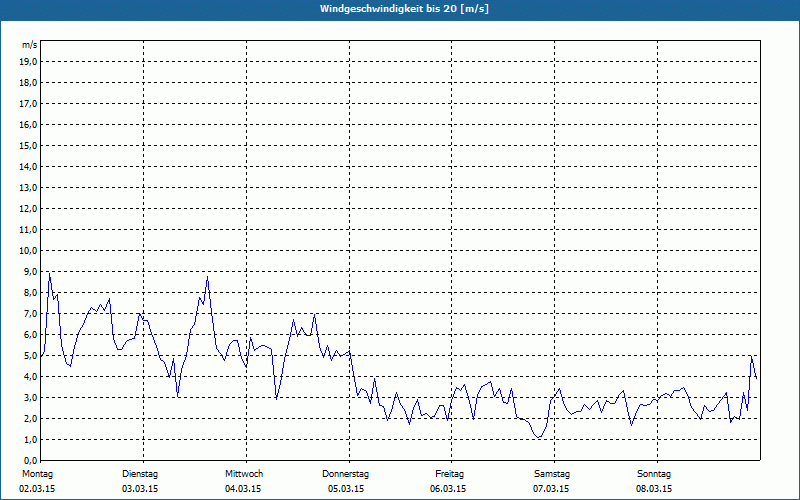
Task: Click the 2,0 axis value
Action: (29, 418)
